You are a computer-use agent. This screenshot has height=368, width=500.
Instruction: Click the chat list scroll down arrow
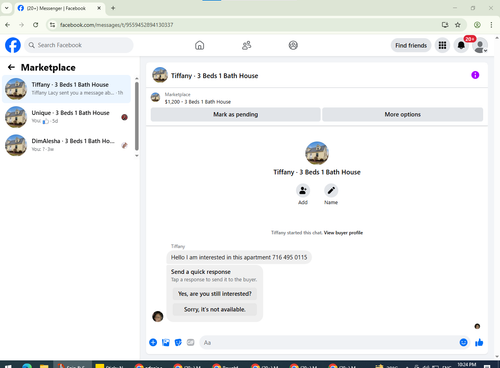click(x=137, y=155)
